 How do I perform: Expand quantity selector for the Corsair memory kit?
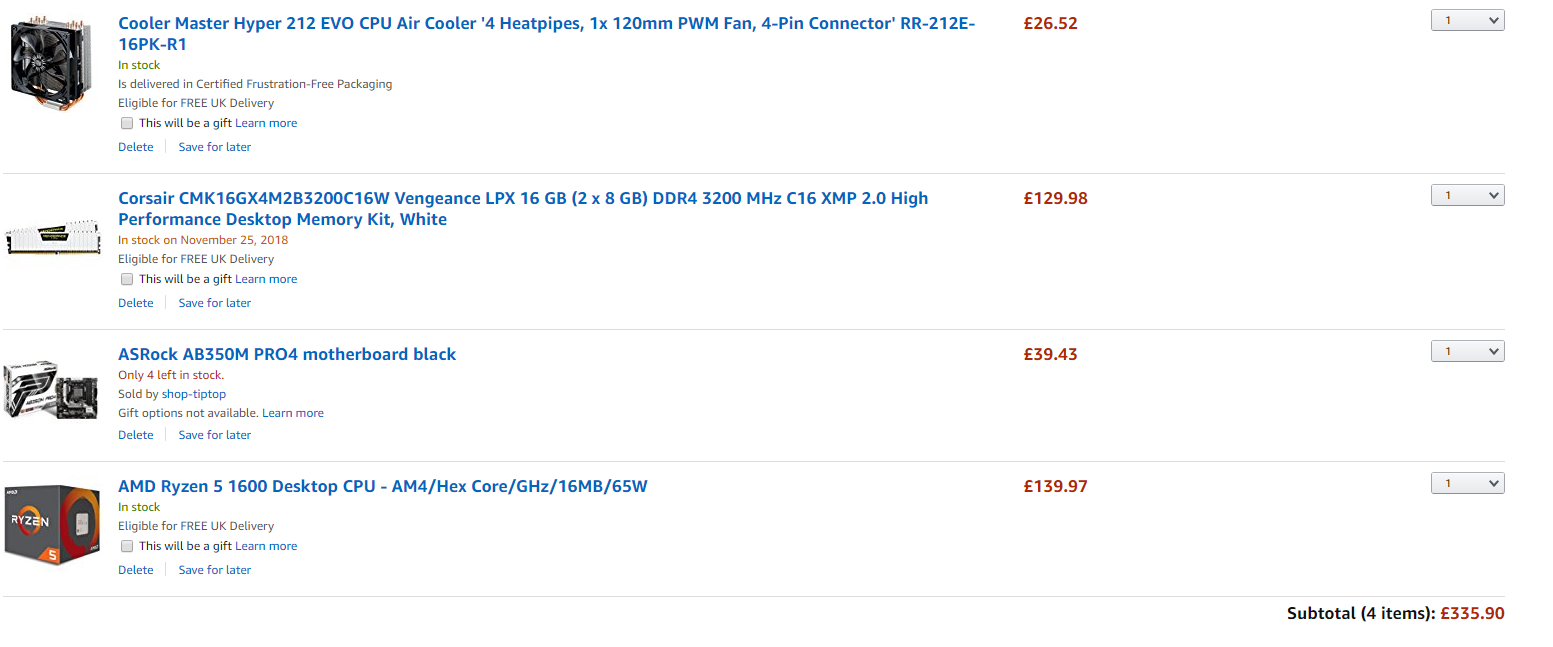click(x=1467, y=195)
